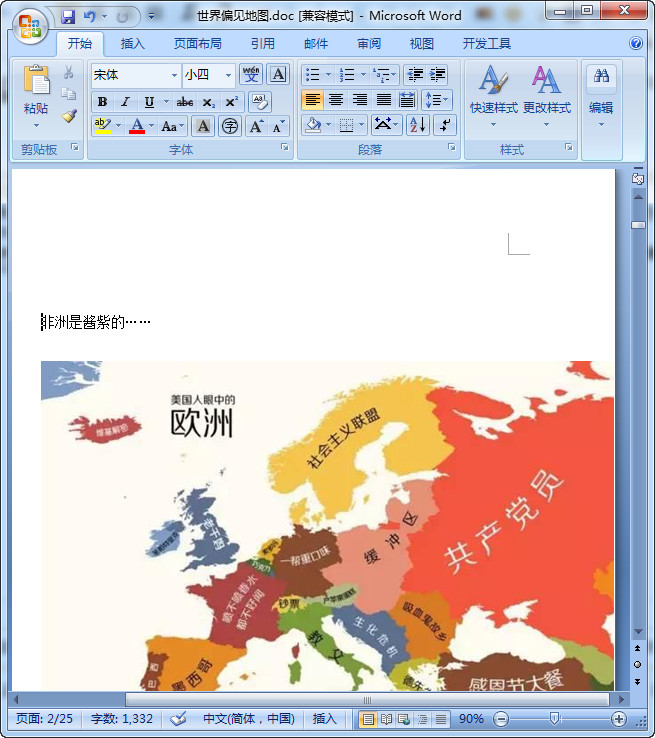655x738 pixels.
Task: Click the 90% zoom level
Action: [x=471, y=719]
